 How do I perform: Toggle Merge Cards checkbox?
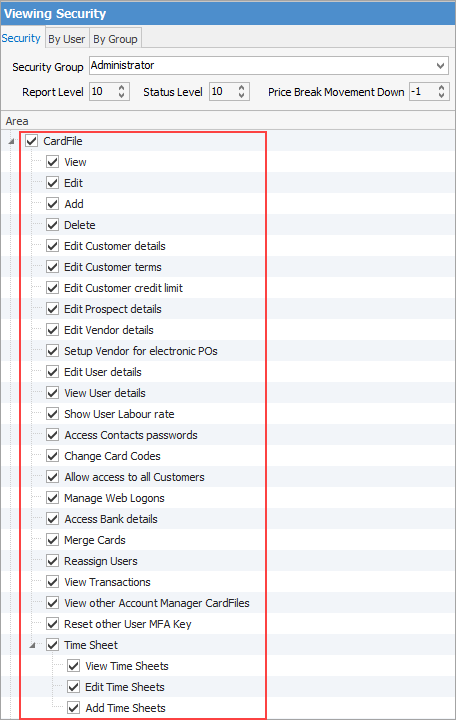point(52,540)
